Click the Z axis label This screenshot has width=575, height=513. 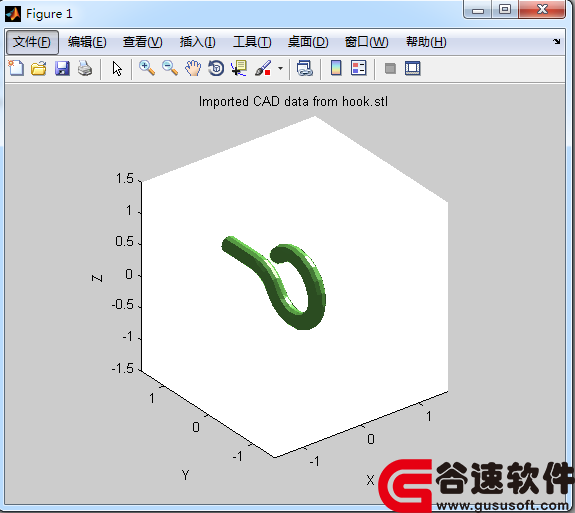pyautogui.click(x=97, y=278)
